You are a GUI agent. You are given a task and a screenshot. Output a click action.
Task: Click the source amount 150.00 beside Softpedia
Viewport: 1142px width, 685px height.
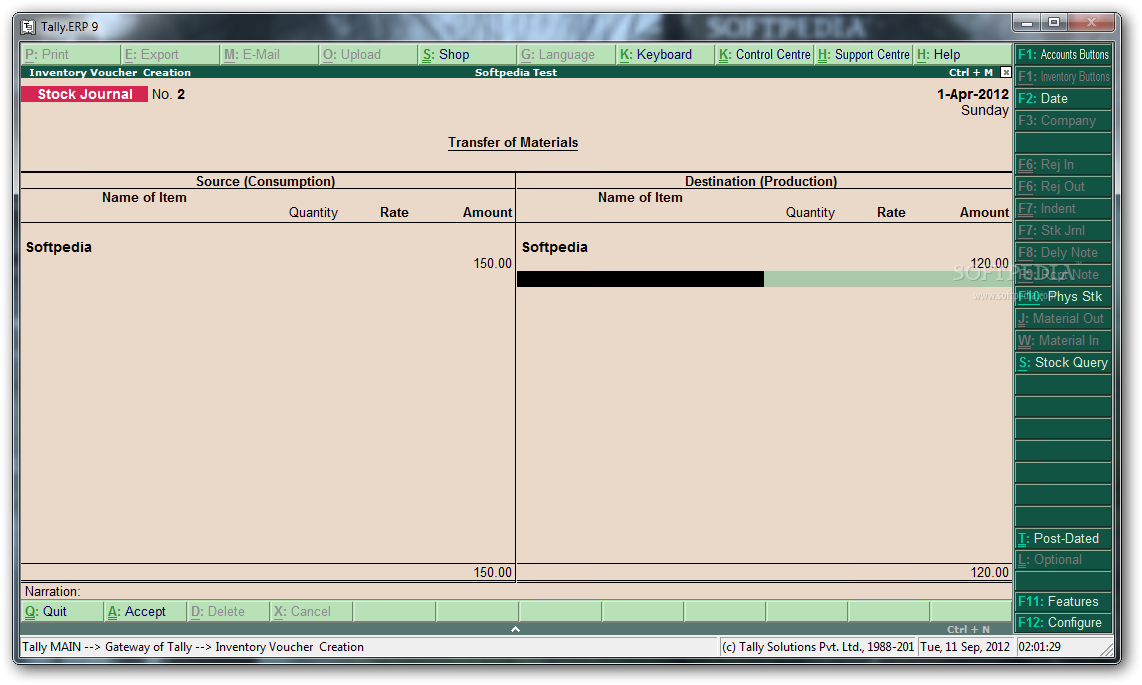click(x=492, y=263)
